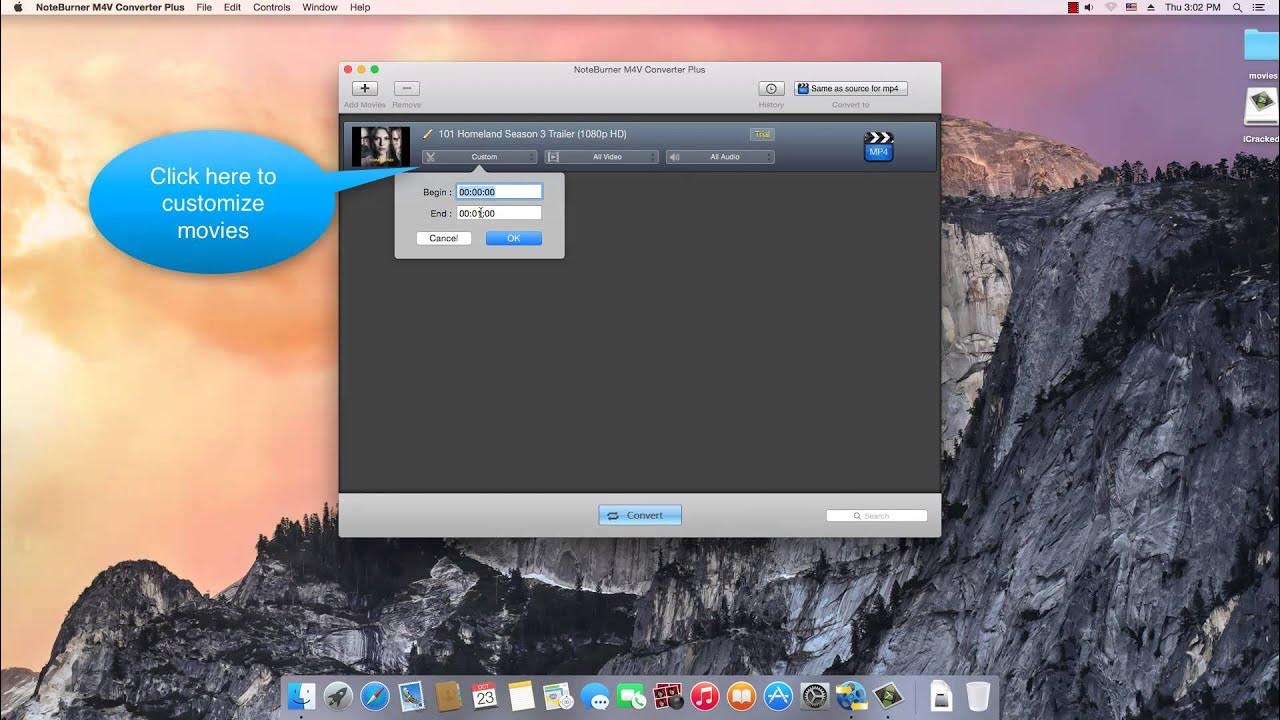Click the volume icon in menu bar
The height and width of the screenshot is (720, 1280).
coord(1088,7)
